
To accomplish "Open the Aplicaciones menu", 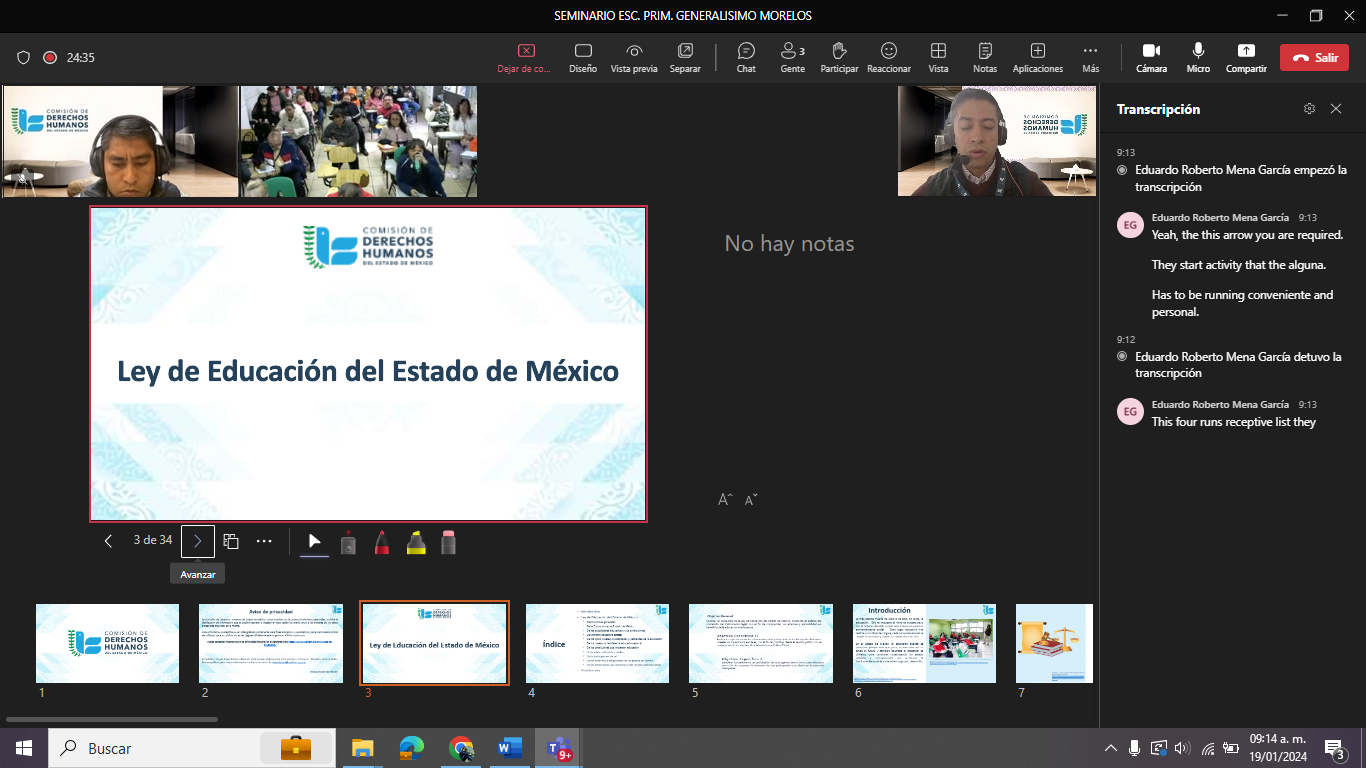I will [x=1037, y=57].
